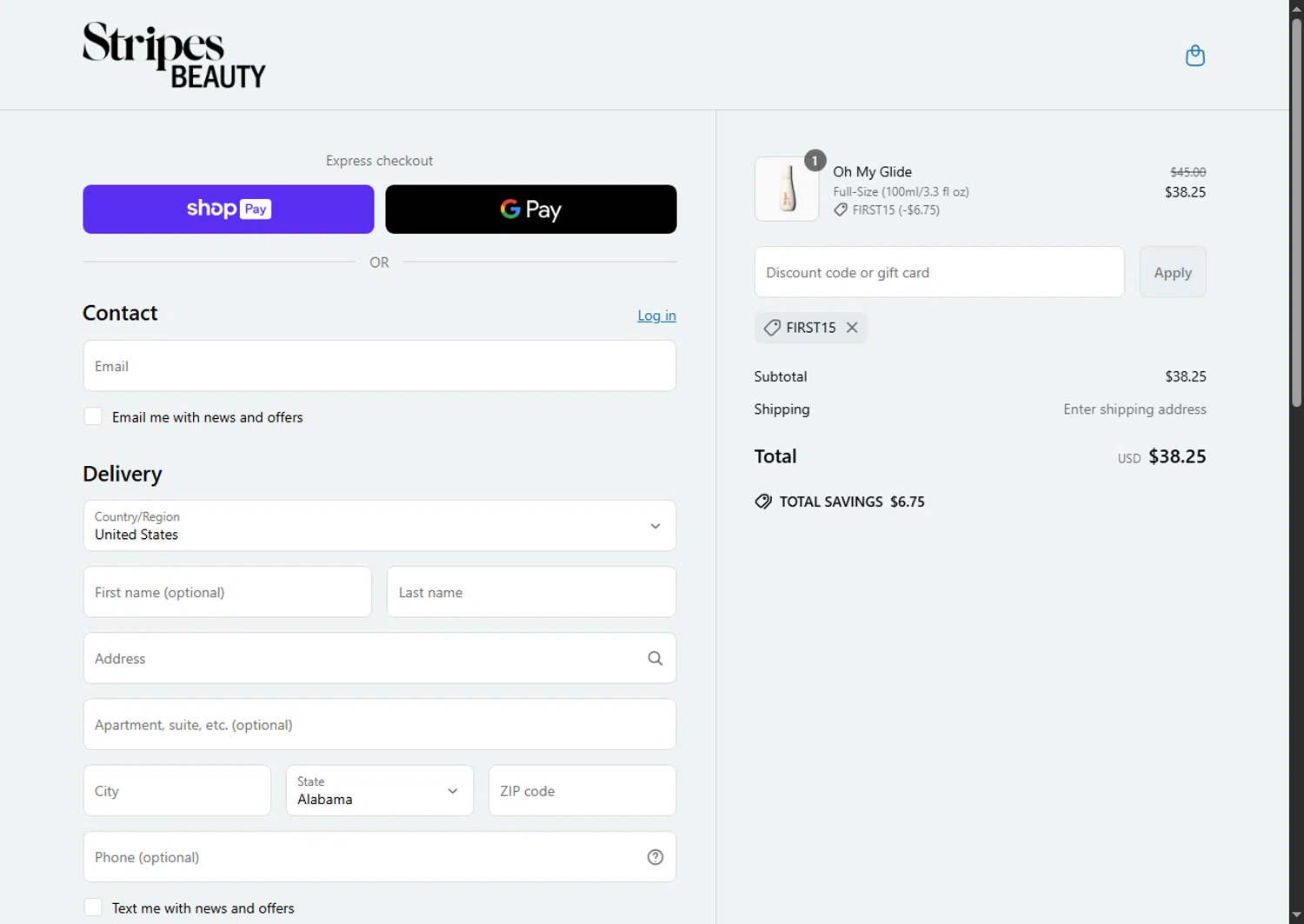Click the TOTAL SAVINGS $6.75 text
Screen dimensions: 1304x924
click(x=852, y=502)
